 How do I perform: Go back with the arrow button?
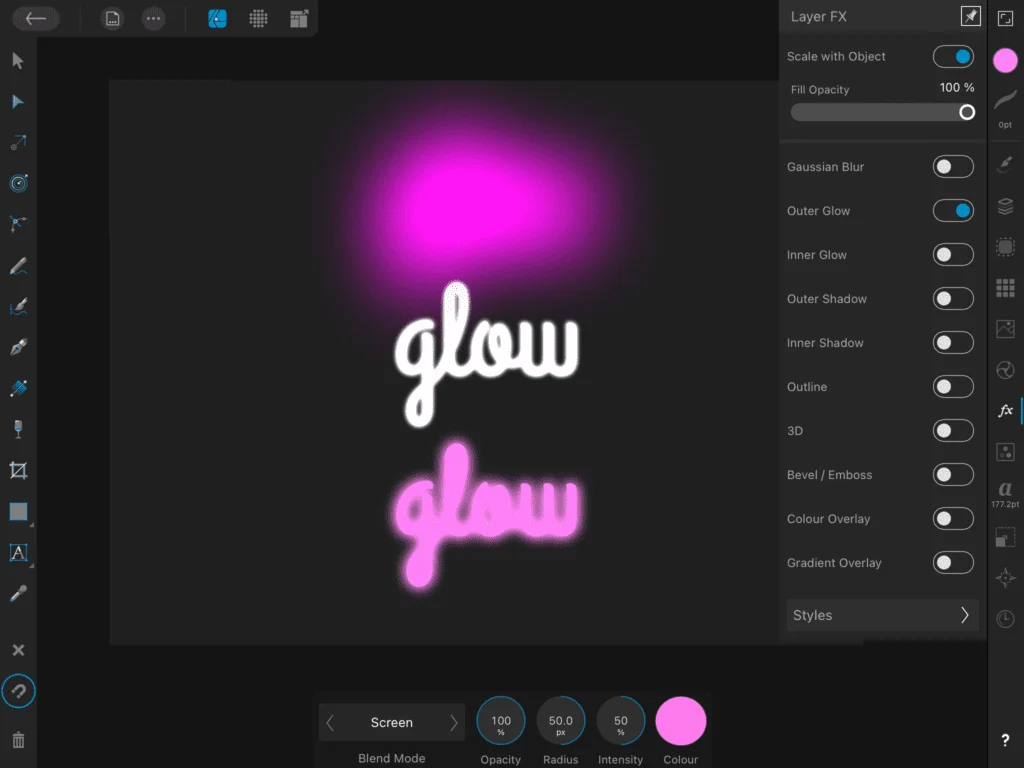click(36, 18)
